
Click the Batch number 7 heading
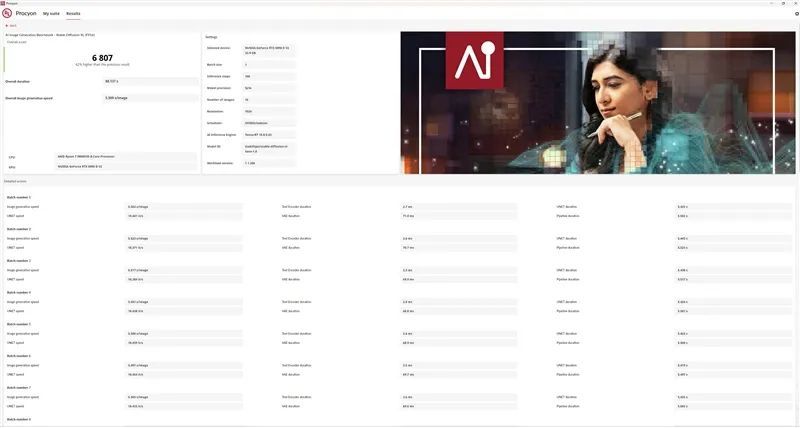click(19, 388)
